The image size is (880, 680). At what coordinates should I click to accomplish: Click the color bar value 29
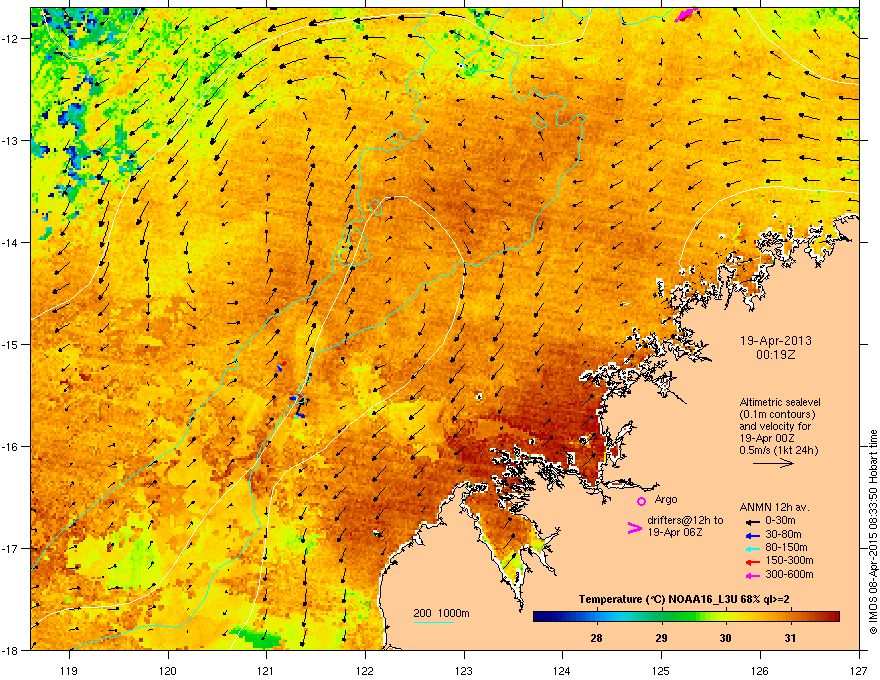661,638
